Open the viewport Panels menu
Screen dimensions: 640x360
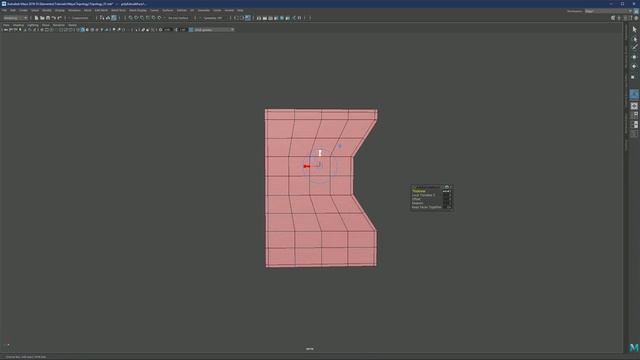[x=73, y=25]
